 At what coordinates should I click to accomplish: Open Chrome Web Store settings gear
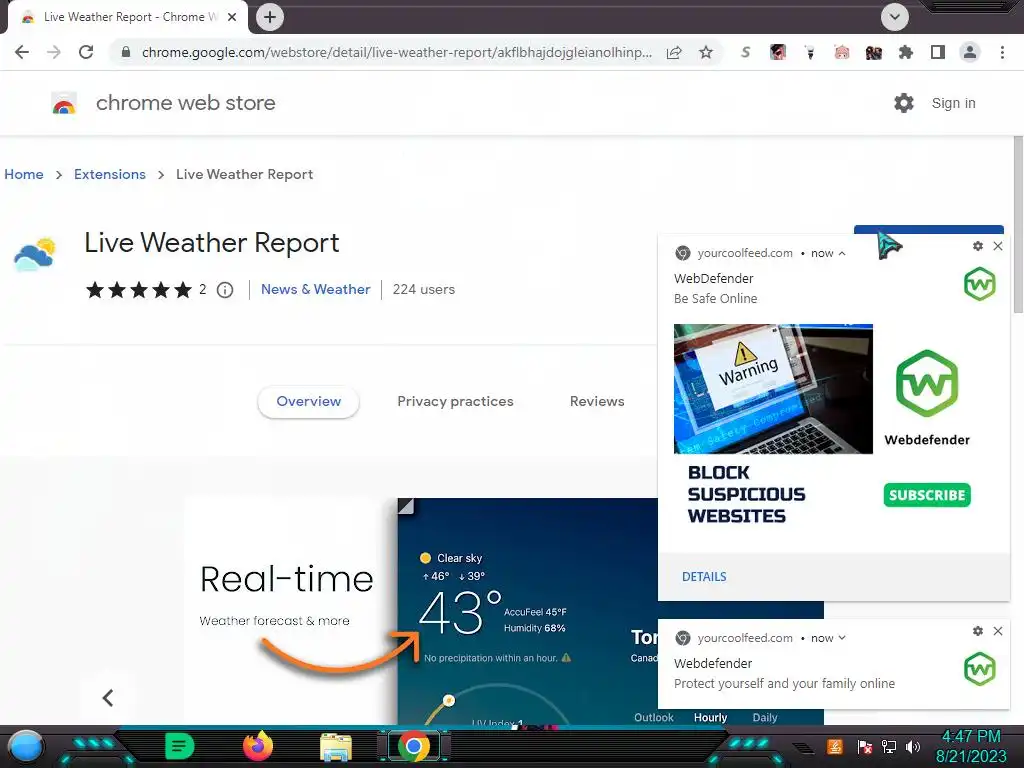tap(904, 103)
